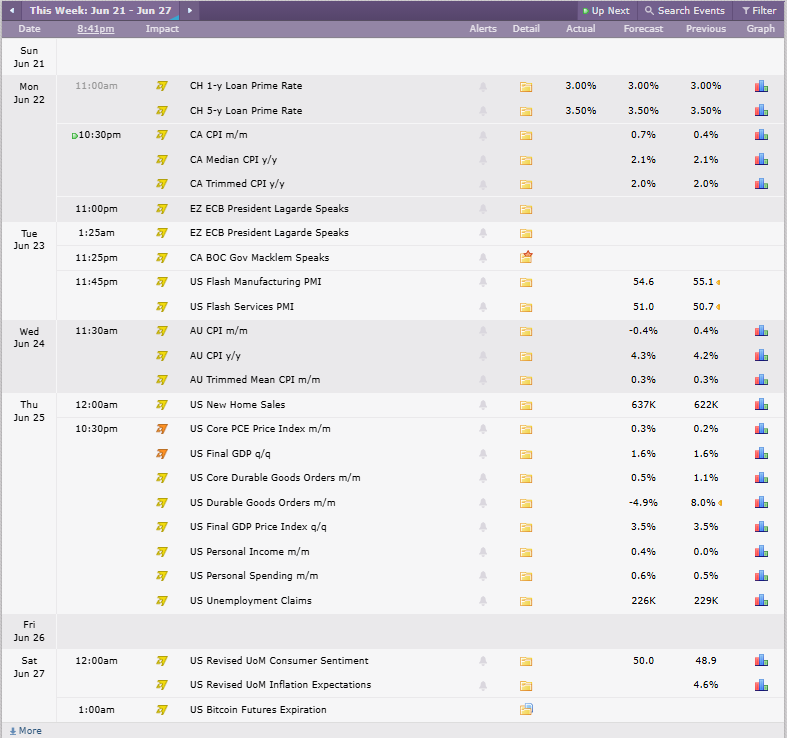Click the Search Events field

point(685,11)
